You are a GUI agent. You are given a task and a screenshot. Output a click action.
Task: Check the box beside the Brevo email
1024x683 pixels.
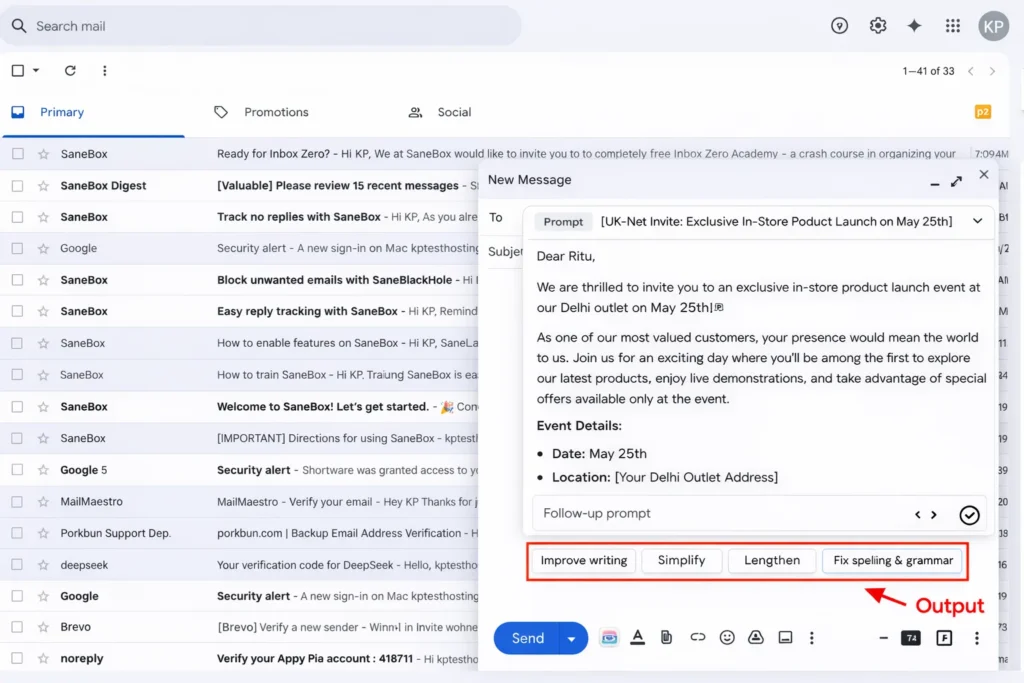[18, 627]
